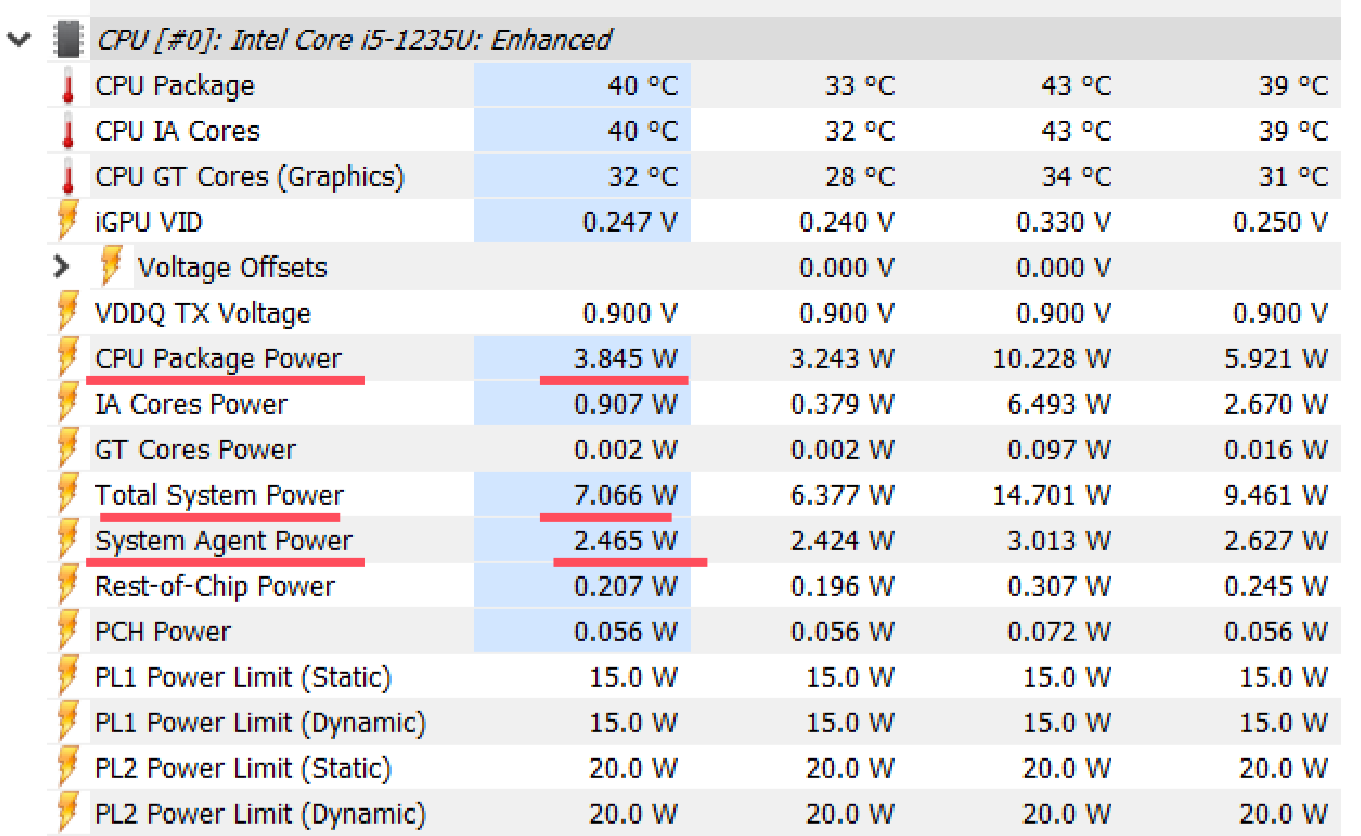Click the average value 9.461 W
Viewport: 1361px width, 836px height.
[x=1276, y=495]
